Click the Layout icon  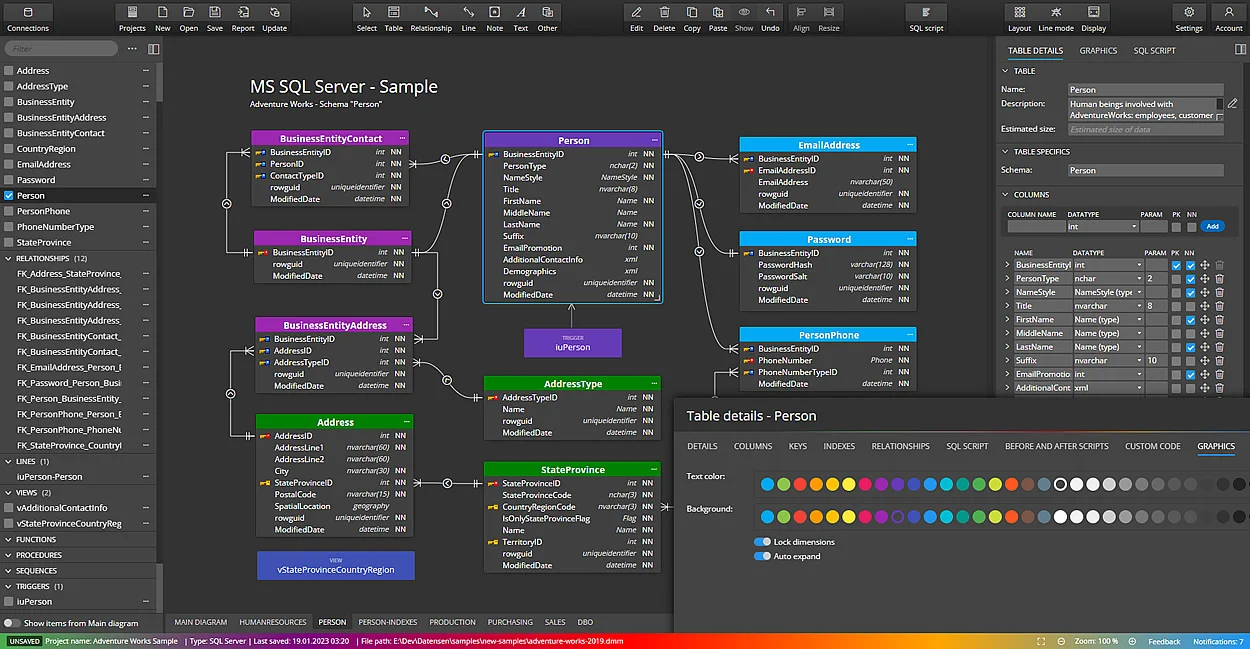tap(1018, 14)
